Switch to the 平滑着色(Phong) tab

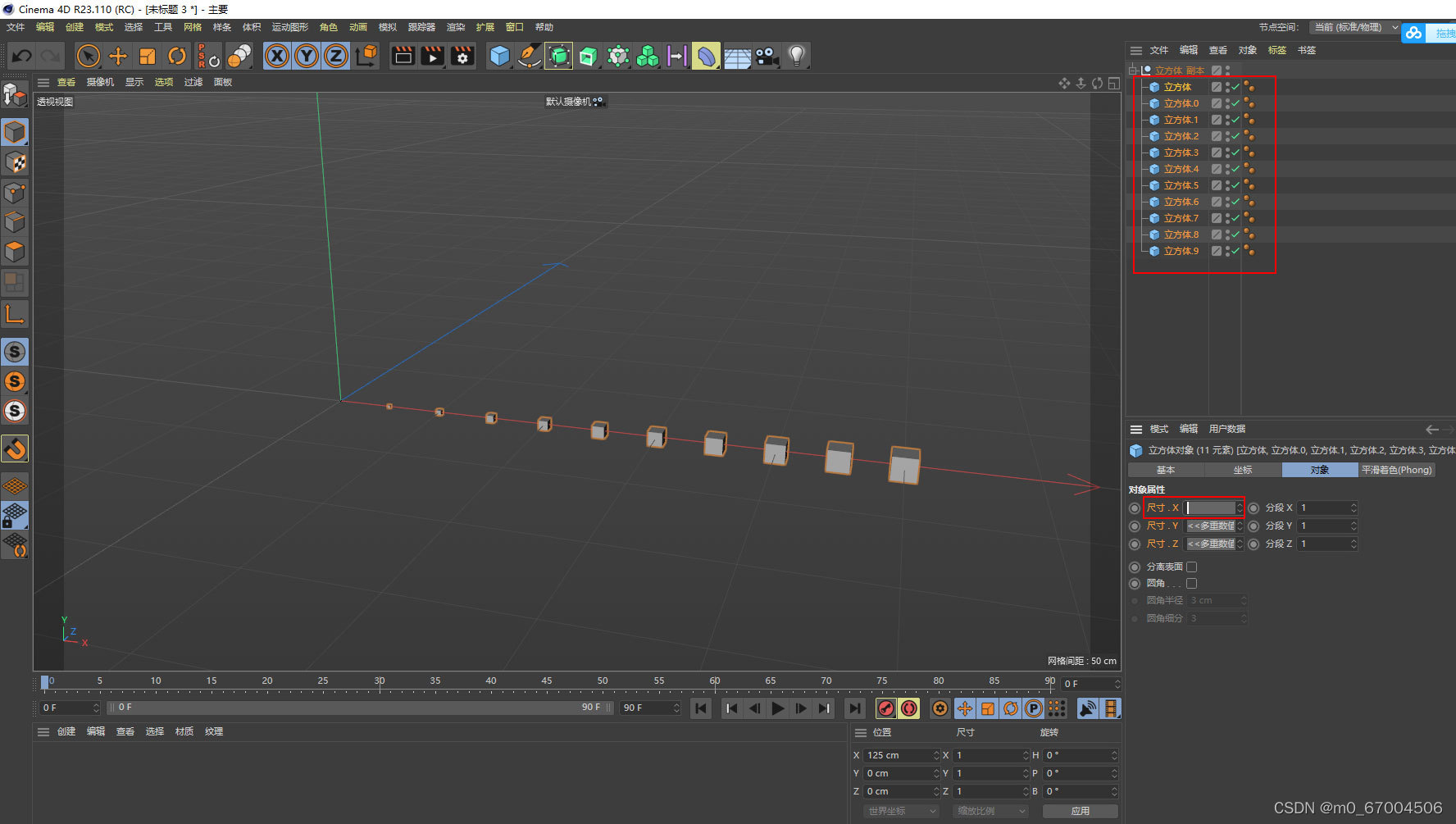[1397, 470]
